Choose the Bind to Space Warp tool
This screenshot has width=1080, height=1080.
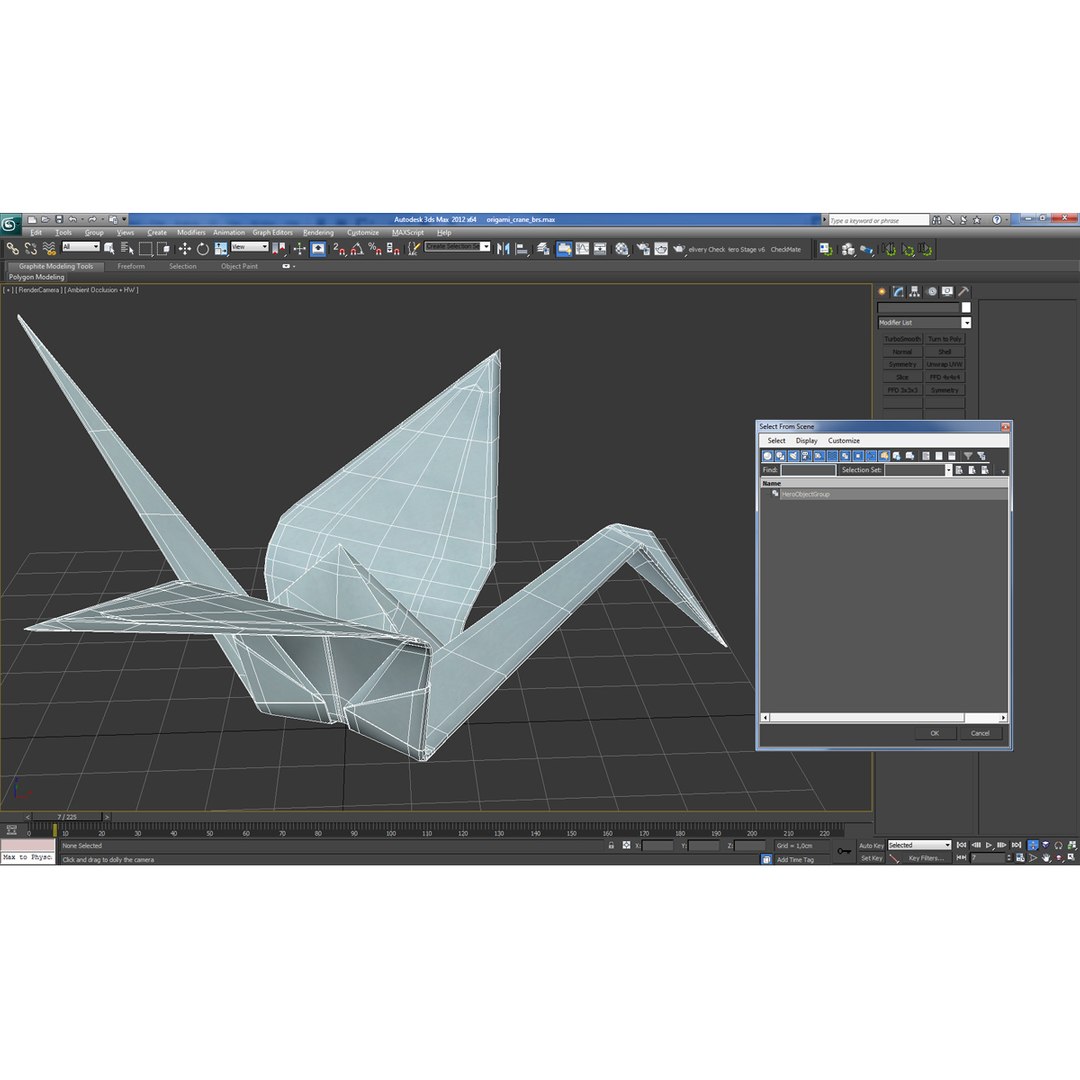point(49,249)
